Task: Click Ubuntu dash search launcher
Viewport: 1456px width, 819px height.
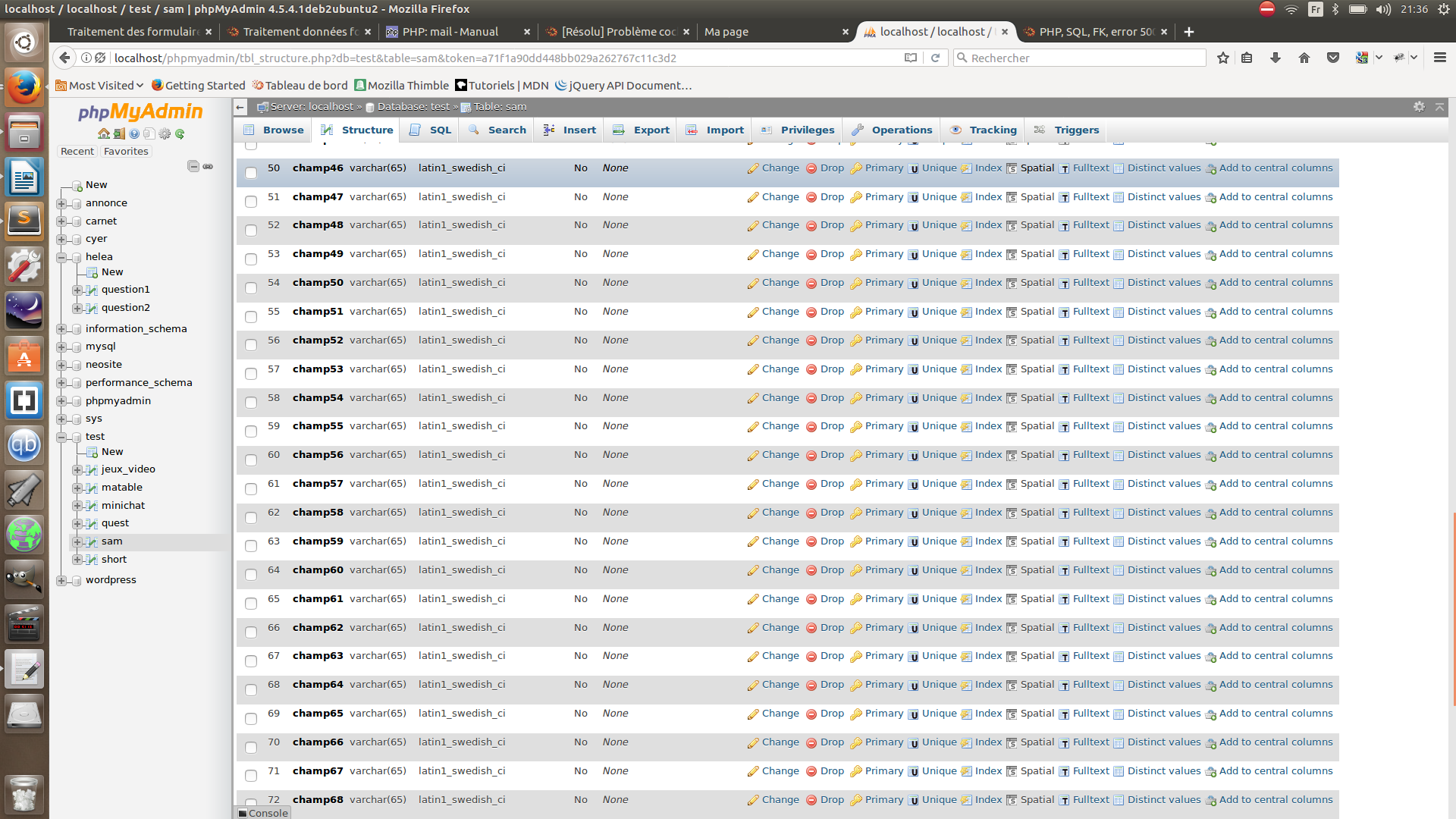Action: [x=24, y=42]
